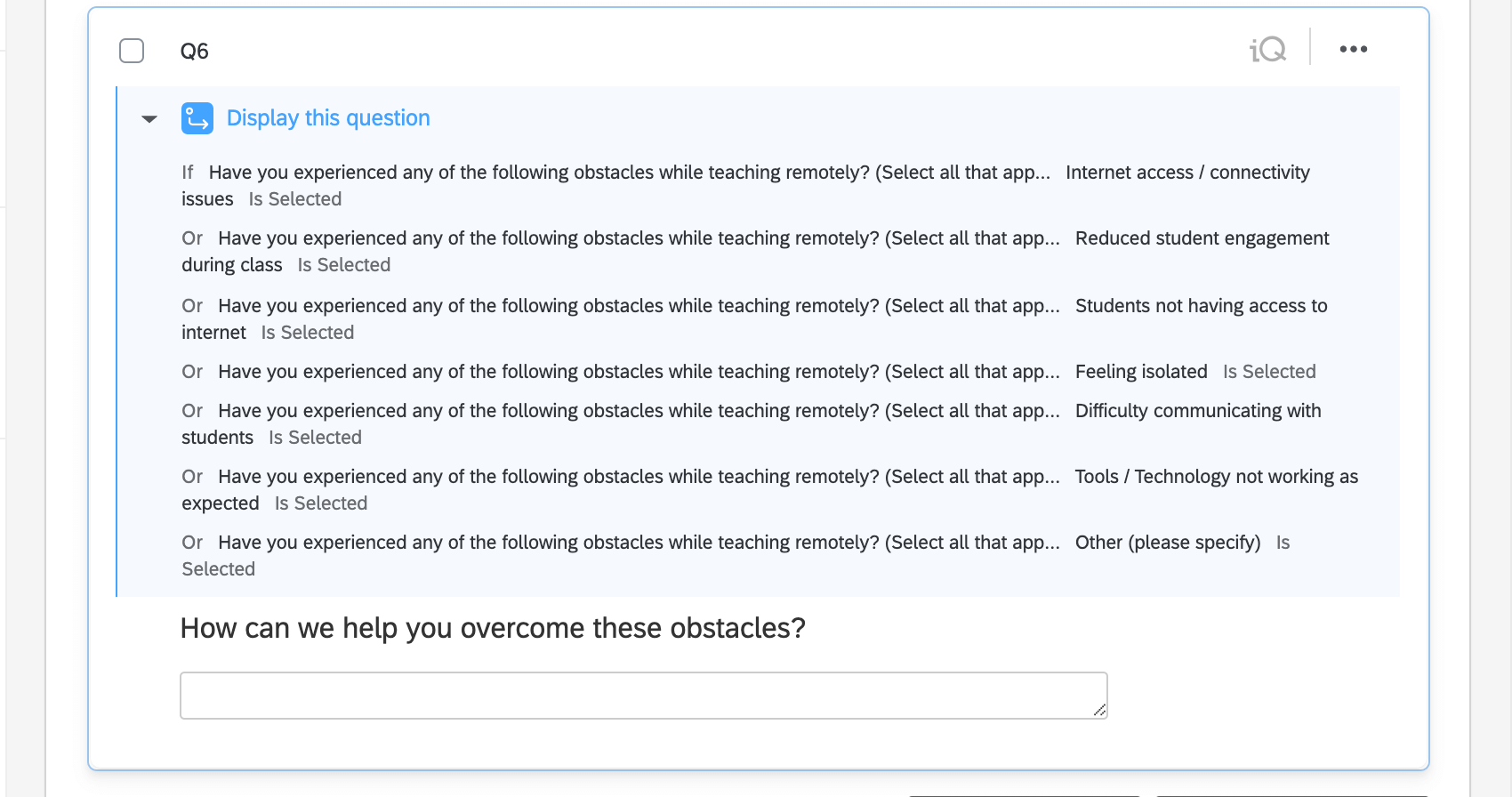The image size is (1512, 797).
Task: Click the "If" keyword of the first condition
Action: 188,173
